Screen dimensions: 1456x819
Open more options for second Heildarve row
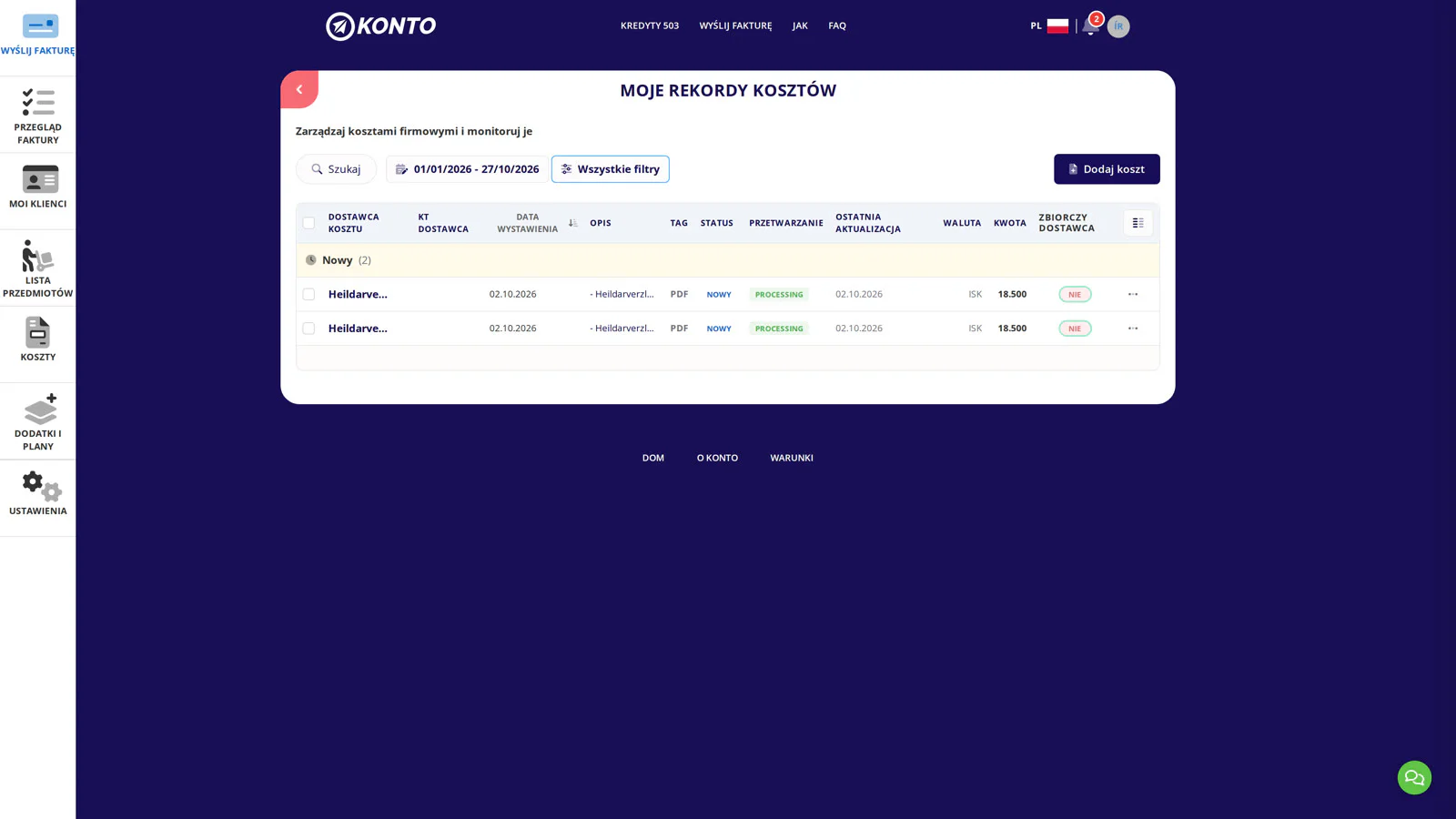pyautogui.click(x=1133, y=329)
